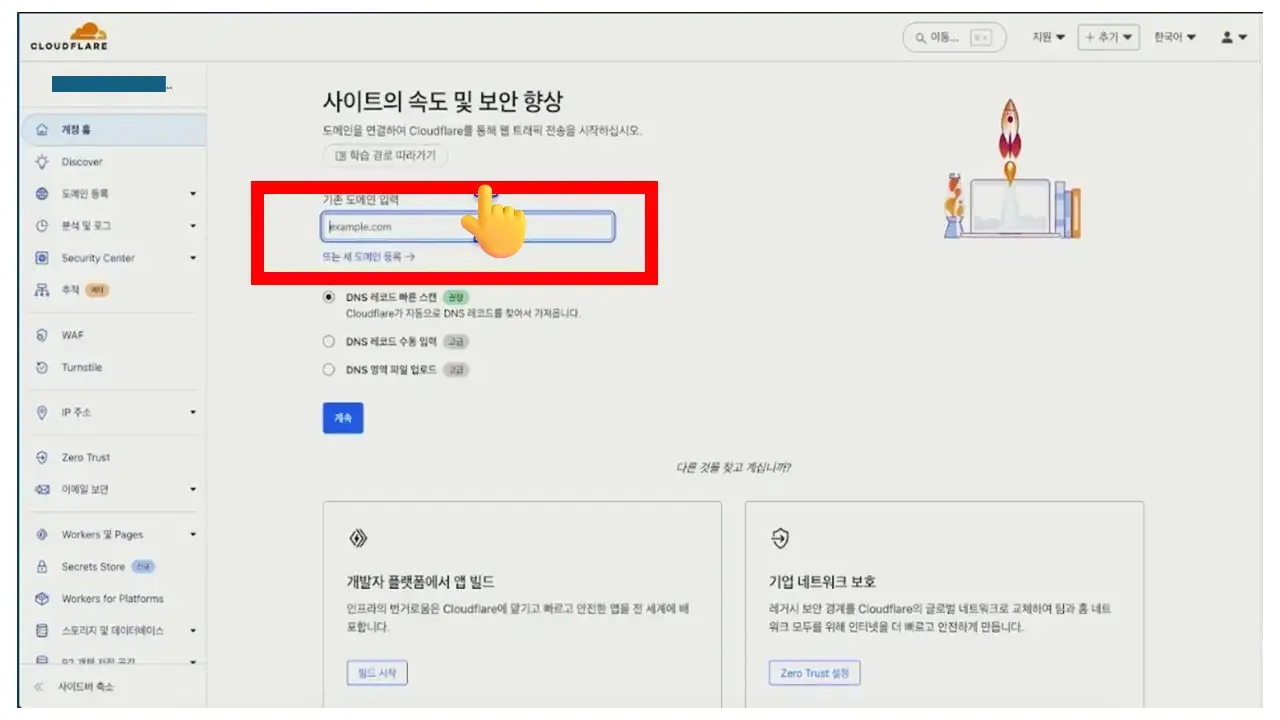Expand 도메인 등록 submenu arrow
The height and width of the screenshot is (720, 1280).
[x=193, y=194]
